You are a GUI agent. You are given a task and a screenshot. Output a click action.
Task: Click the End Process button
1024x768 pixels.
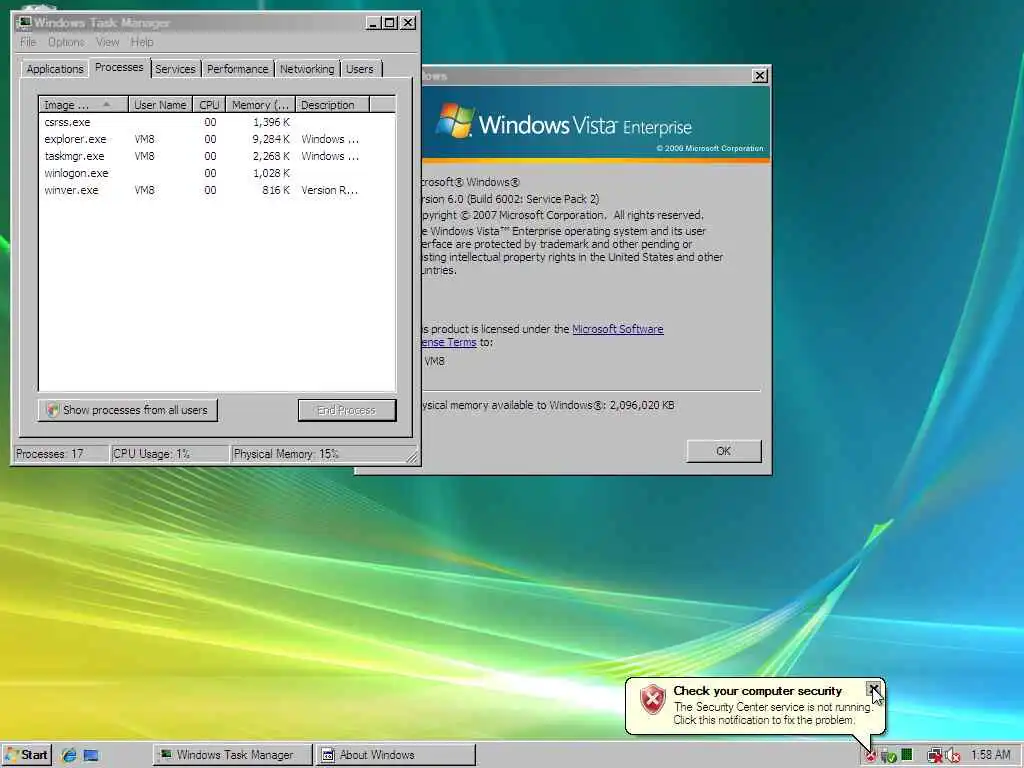tap(347, 410)
